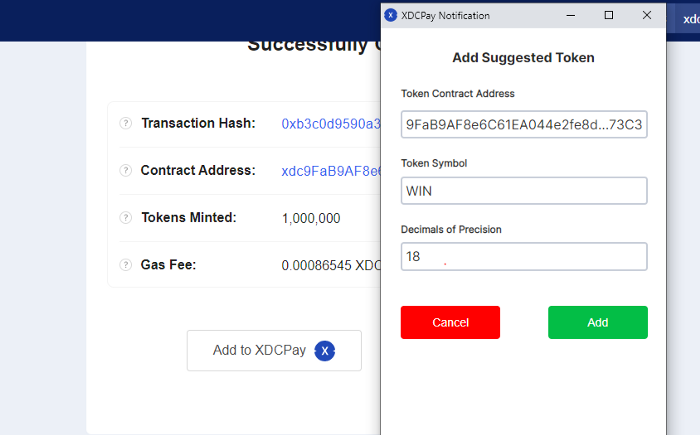
Task: Click the Token Contract Address field
Action: 524,125
